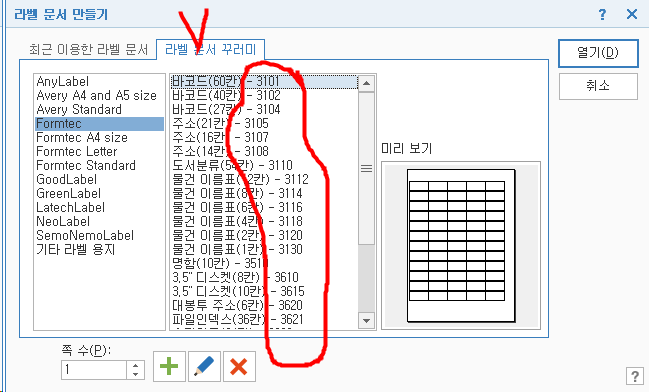This screenshot has height=392, width=649.
Task: Click the help icon at bottom right corner
Action: pos(635,376)
